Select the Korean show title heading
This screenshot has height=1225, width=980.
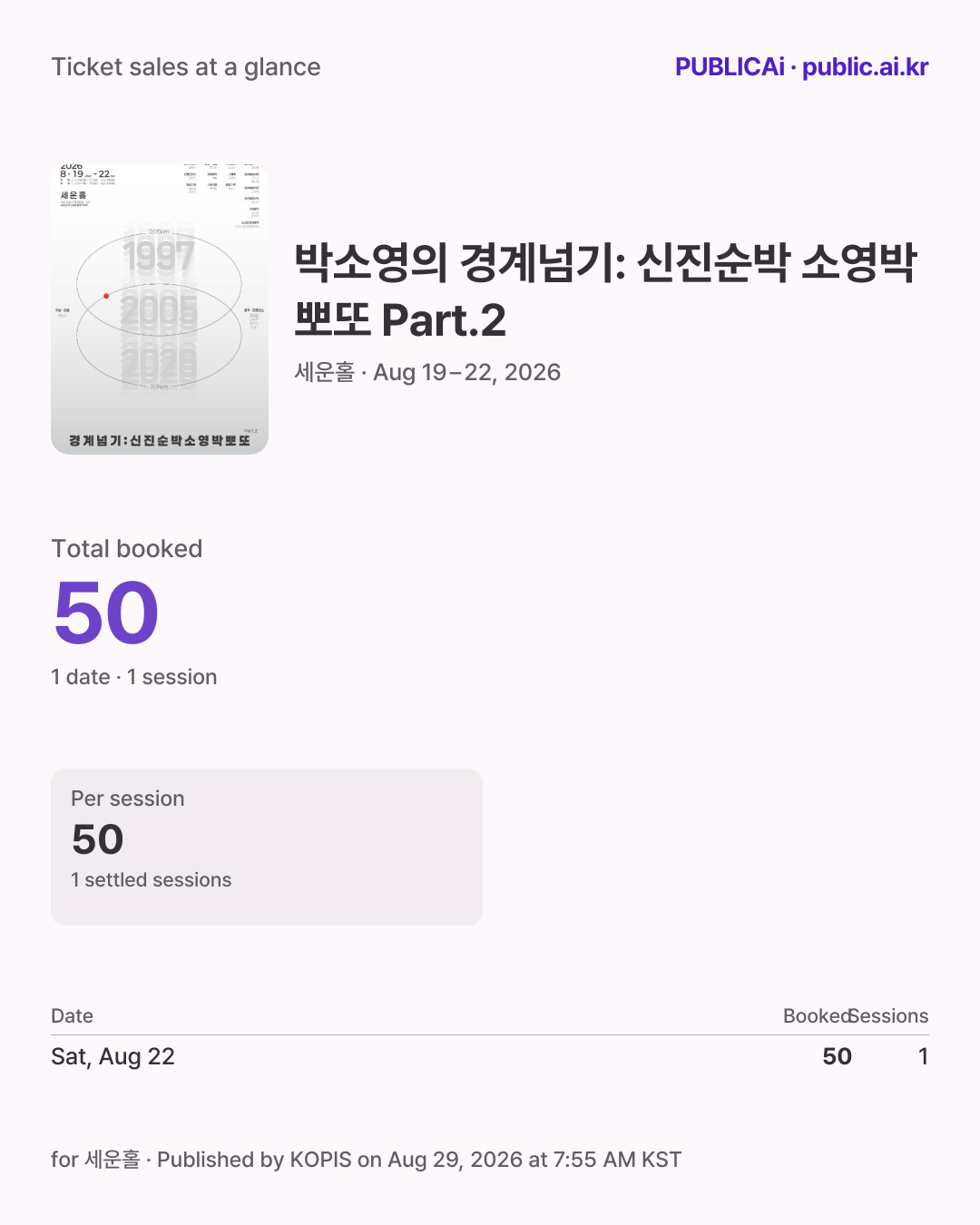[606, 291]
